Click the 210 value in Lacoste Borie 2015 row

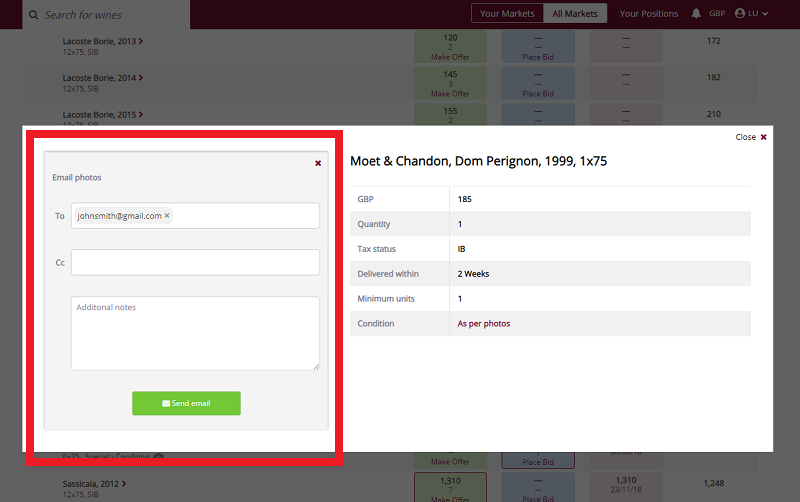point(713,114)
